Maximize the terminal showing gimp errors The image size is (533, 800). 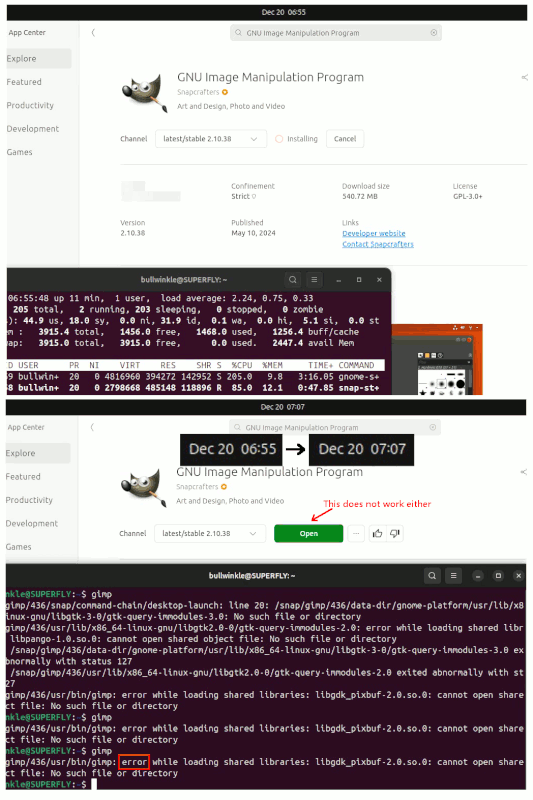click(498, 576)
